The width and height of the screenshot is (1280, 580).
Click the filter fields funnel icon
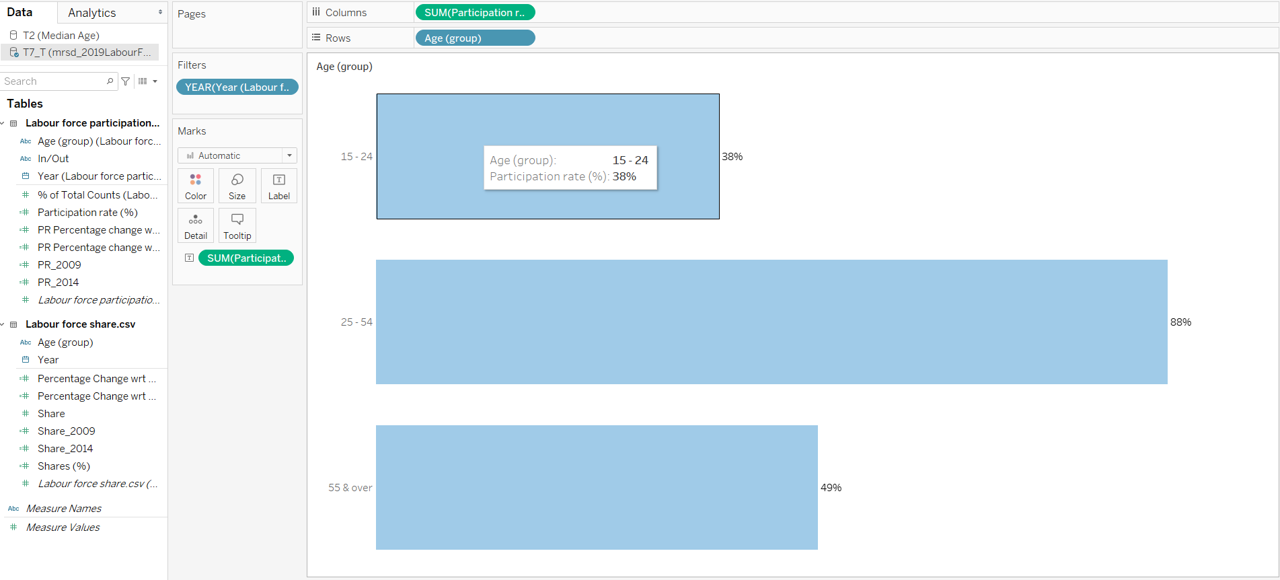coord(125,81)
